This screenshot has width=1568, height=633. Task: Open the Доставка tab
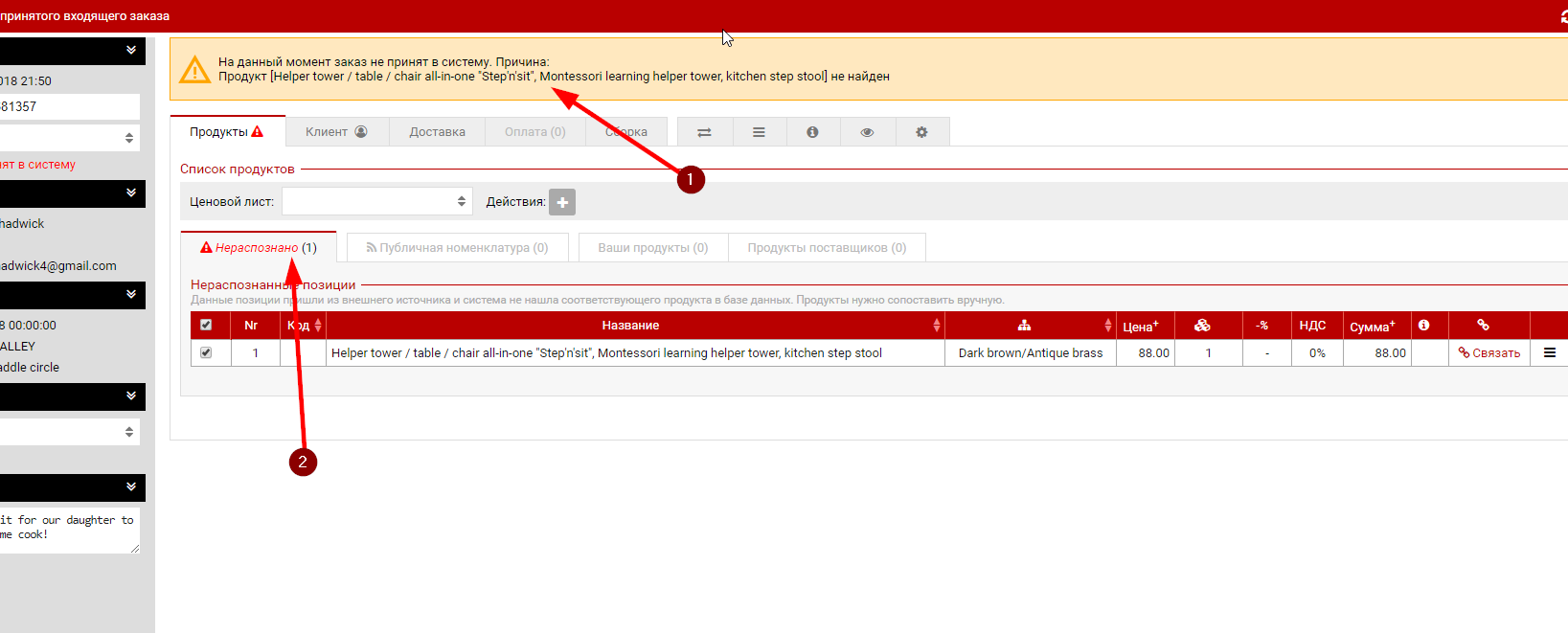click(437, 132)
